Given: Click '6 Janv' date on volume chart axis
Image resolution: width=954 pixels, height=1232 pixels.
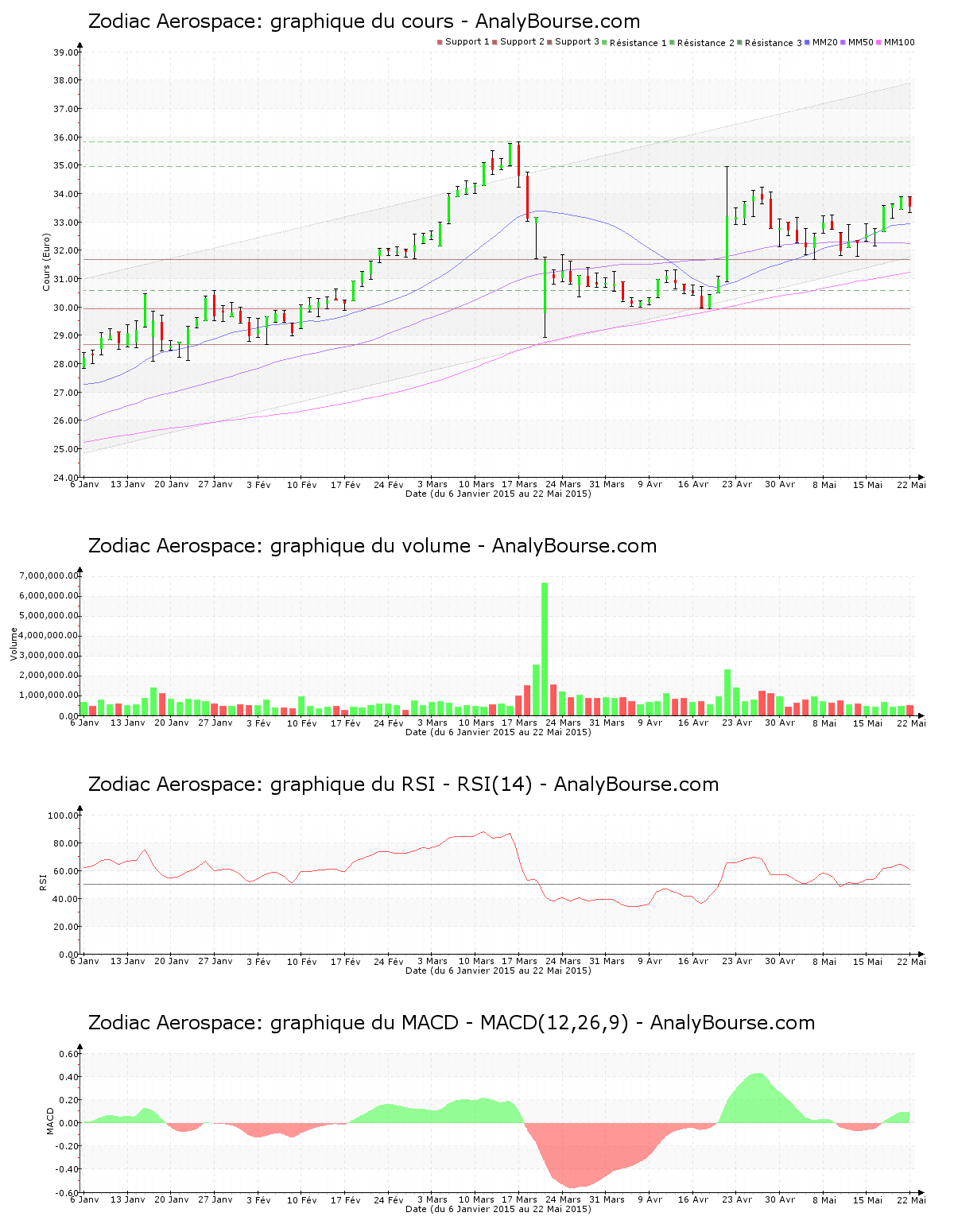Looking at the screenshot, I should [x=84, y=723].
